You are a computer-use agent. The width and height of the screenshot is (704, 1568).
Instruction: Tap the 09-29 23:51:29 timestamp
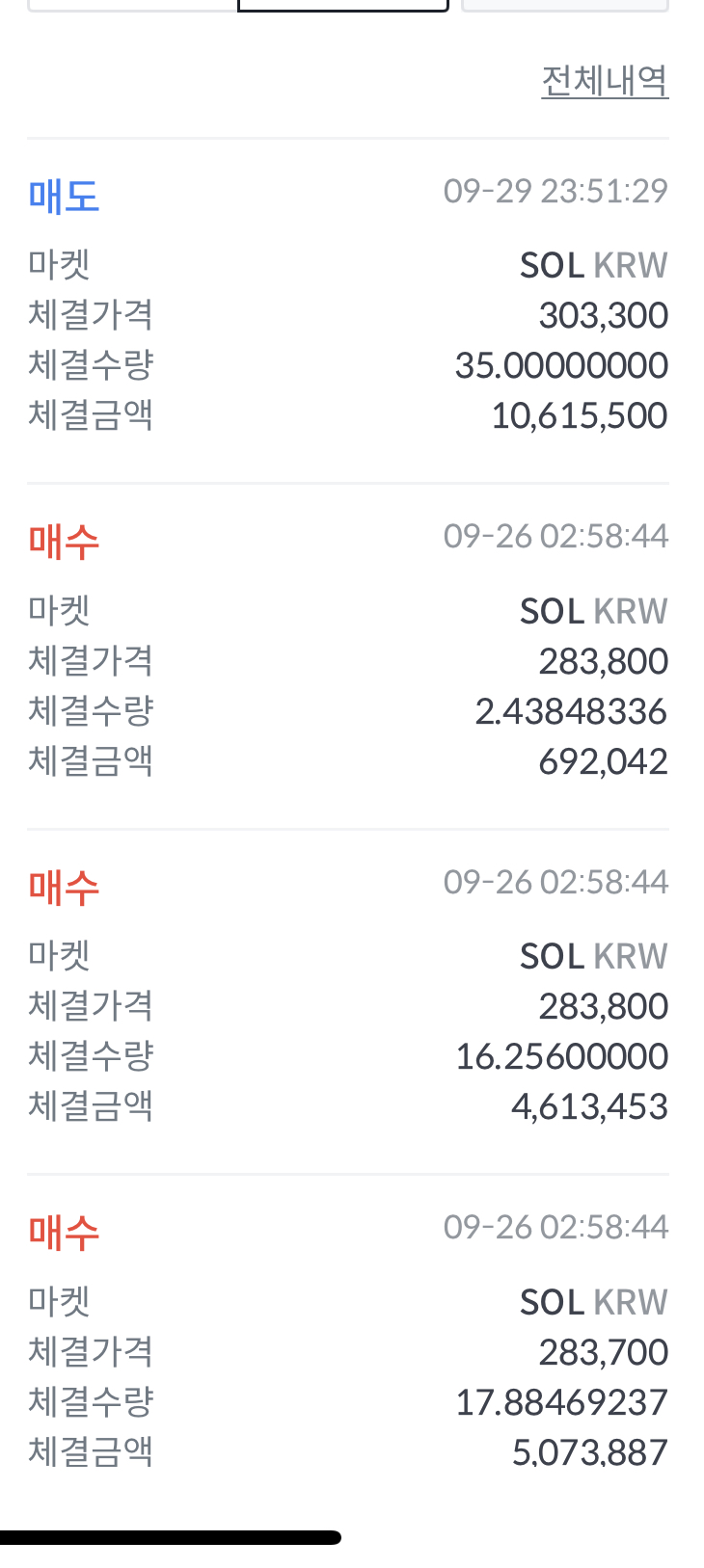tap(555, 191)
